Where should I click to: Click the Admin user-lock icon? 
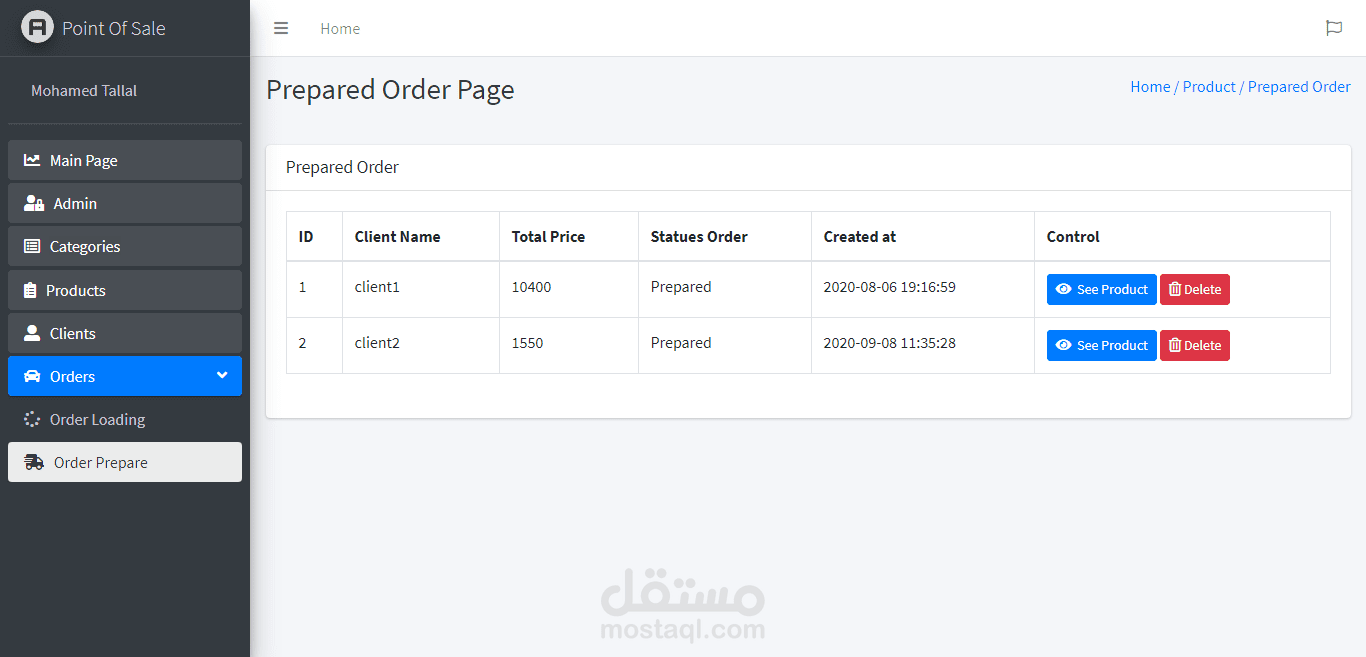[34, 203]
